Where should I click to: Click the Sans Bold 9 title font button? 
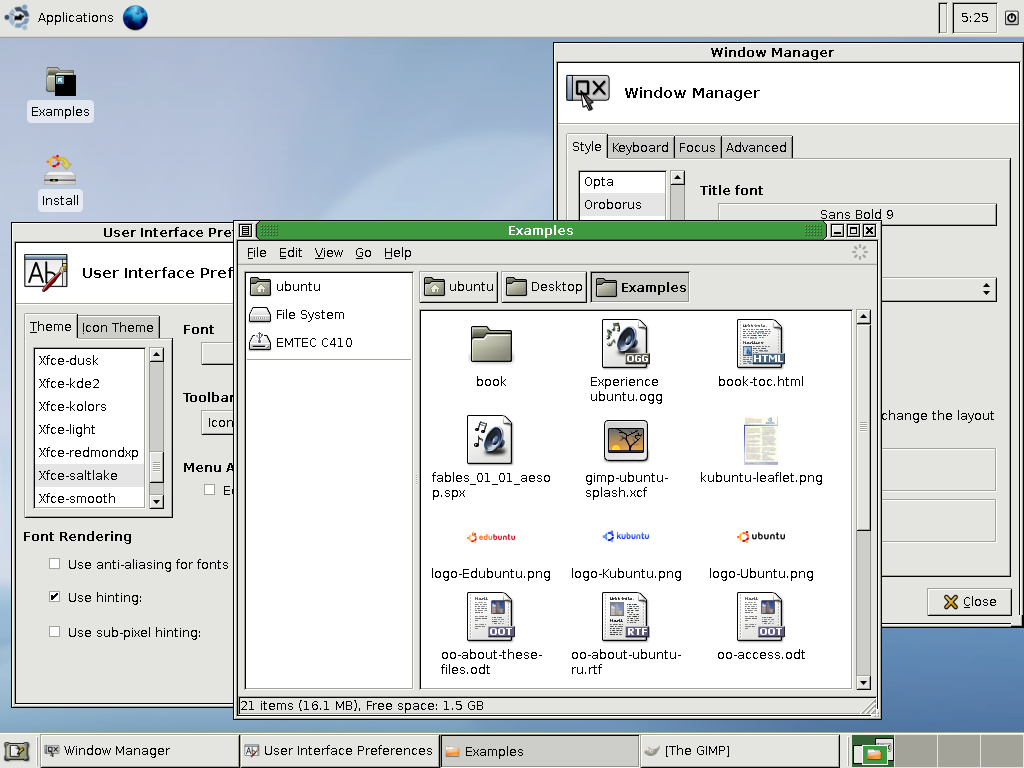(857, 214)
